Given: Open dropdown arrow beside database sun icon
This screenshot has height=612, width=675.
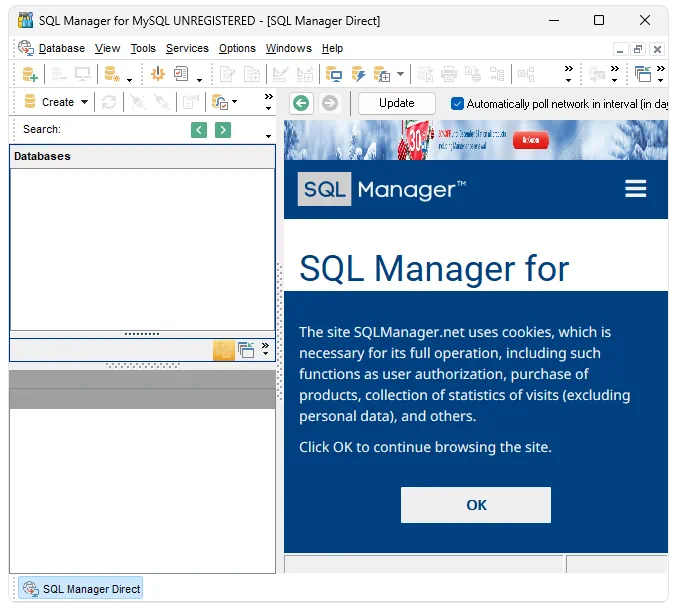Looking at the screenshot, I should pyautogui.click(x=129, y=80).
